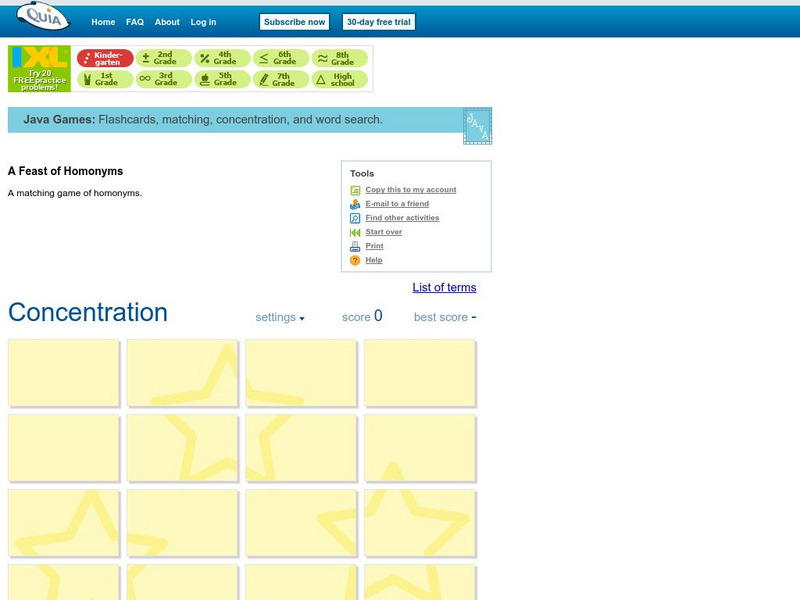
Task: Click the Copy this to my account icon
Action: 355,190
